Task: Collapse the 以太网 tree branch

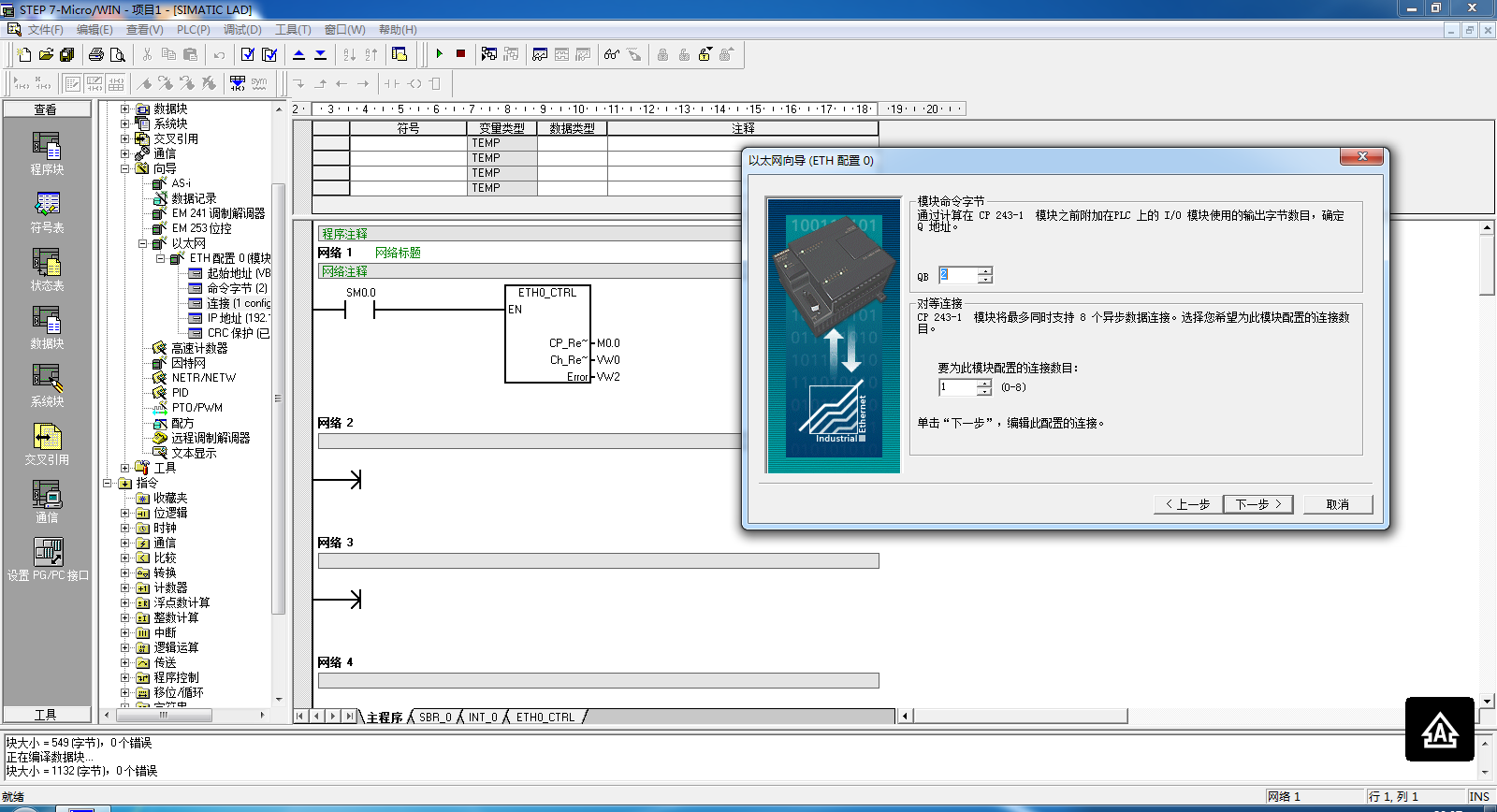Action: pyautogui.click(x=143, y=243)
